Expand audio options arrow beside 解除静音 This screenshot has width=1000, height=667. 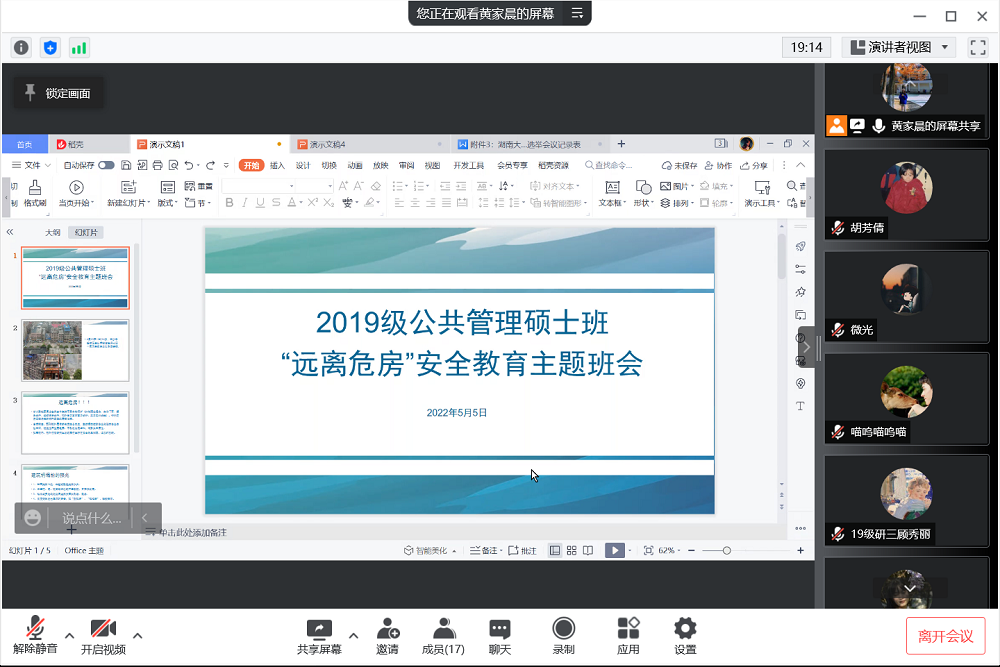click(x=69, y=635)
